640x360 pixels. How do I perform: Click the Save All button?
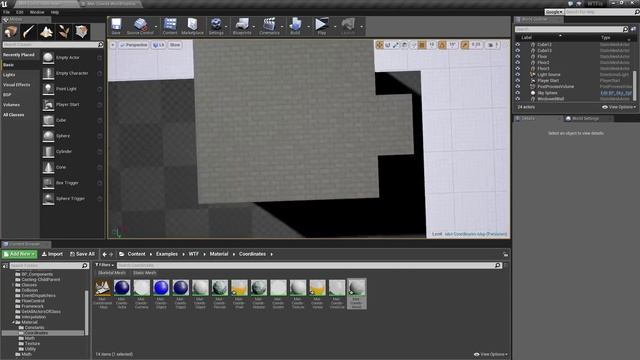[82, 254]
